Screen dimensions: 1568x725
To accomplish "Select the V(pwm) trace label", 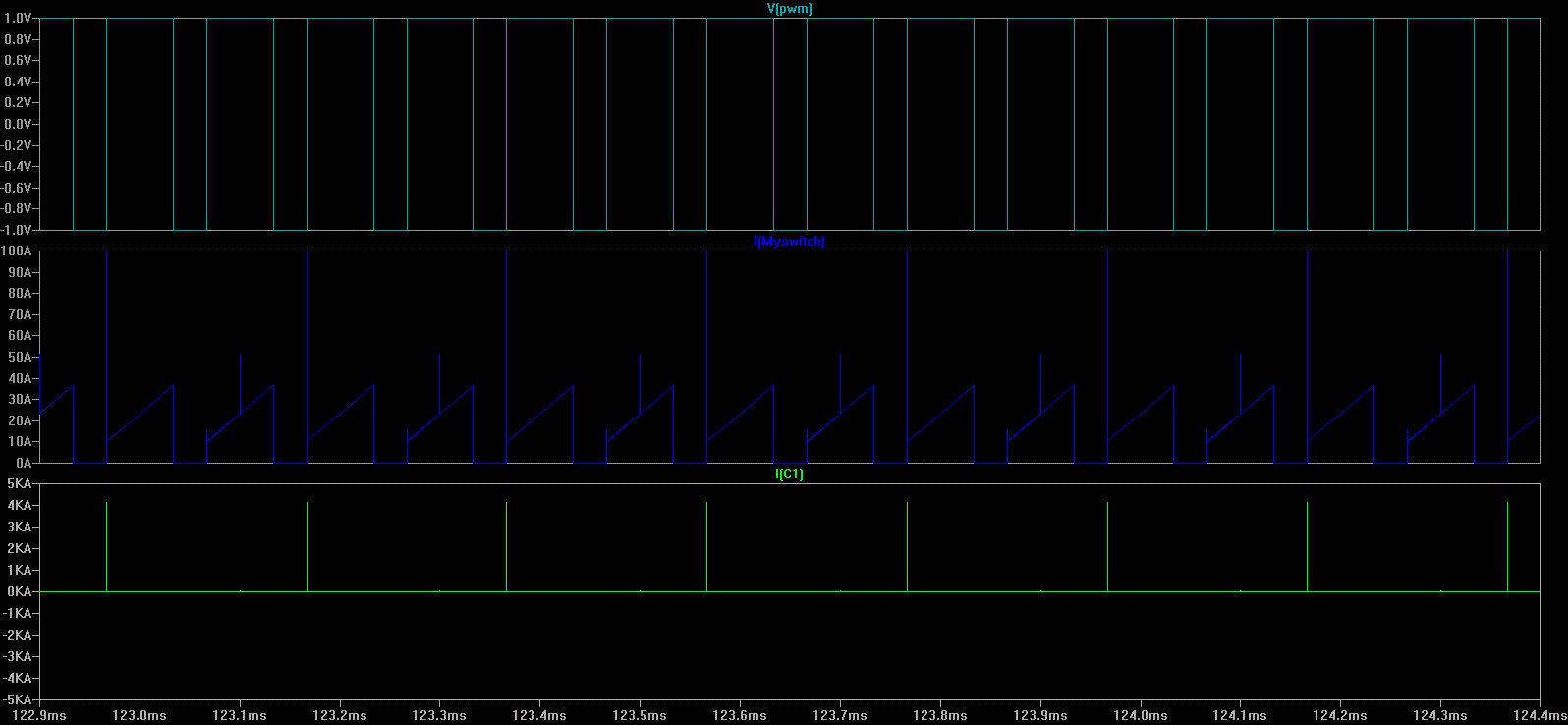I will point(789,8).
